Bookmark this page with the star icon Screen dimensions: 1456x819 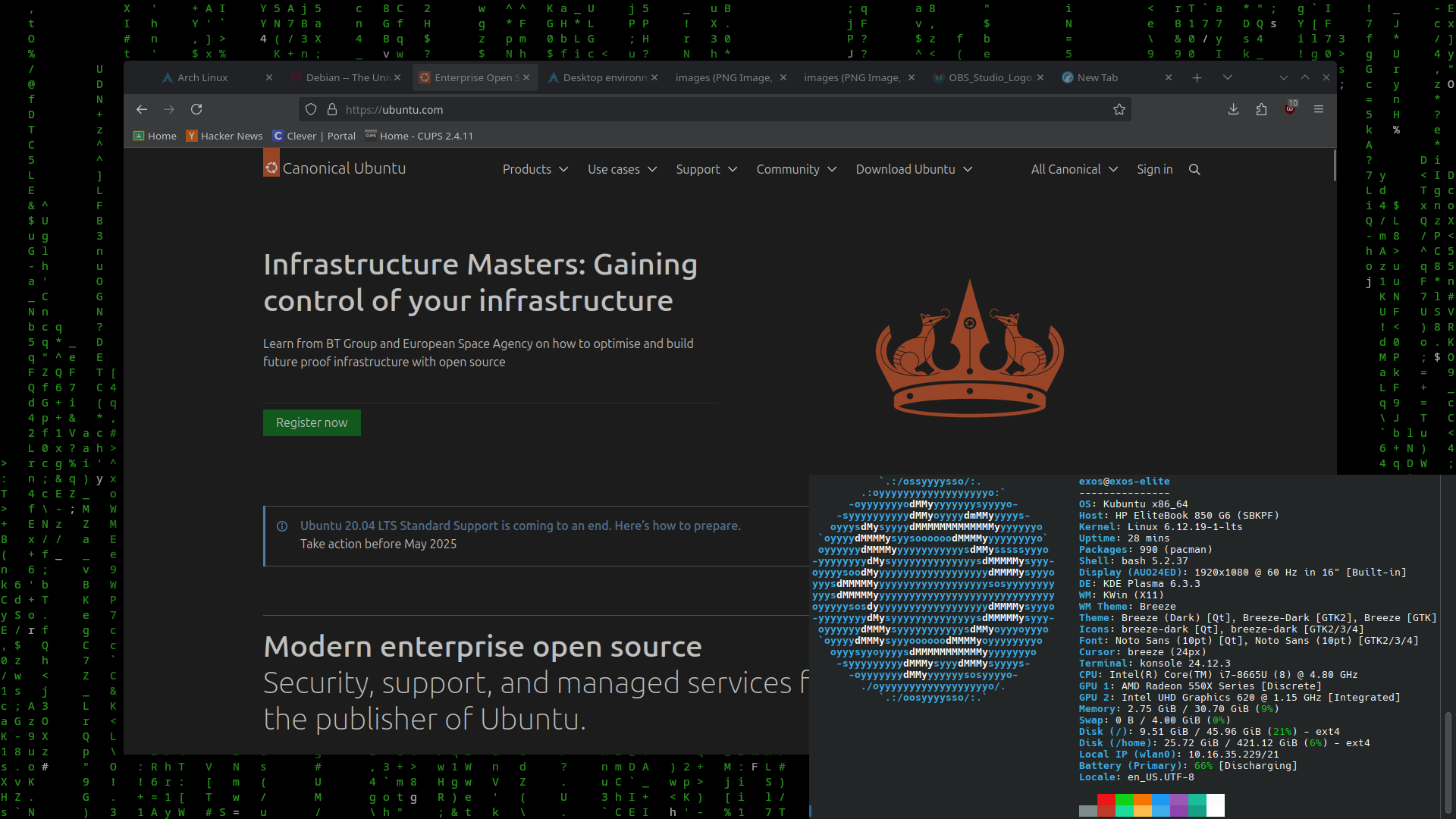[1119, 109]
